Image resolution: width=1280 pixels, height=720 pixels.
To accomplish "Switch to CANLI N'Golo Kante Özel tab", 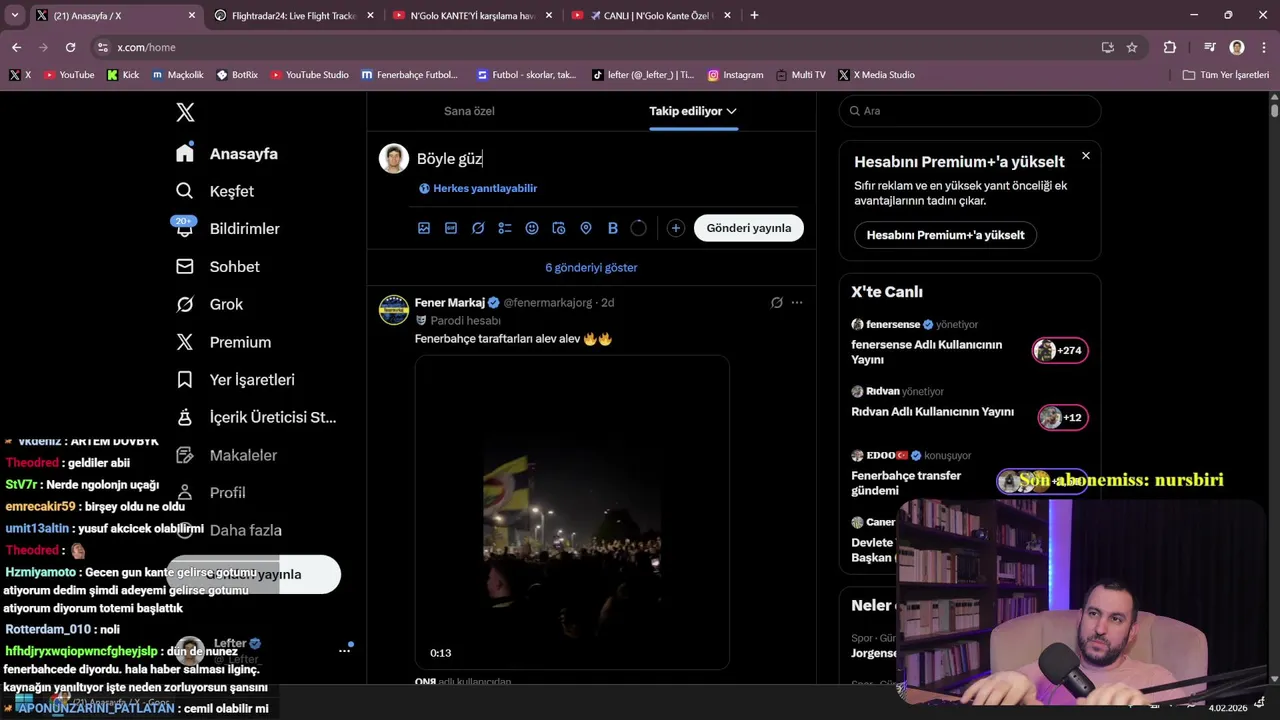I will click(x=650, y=15).
